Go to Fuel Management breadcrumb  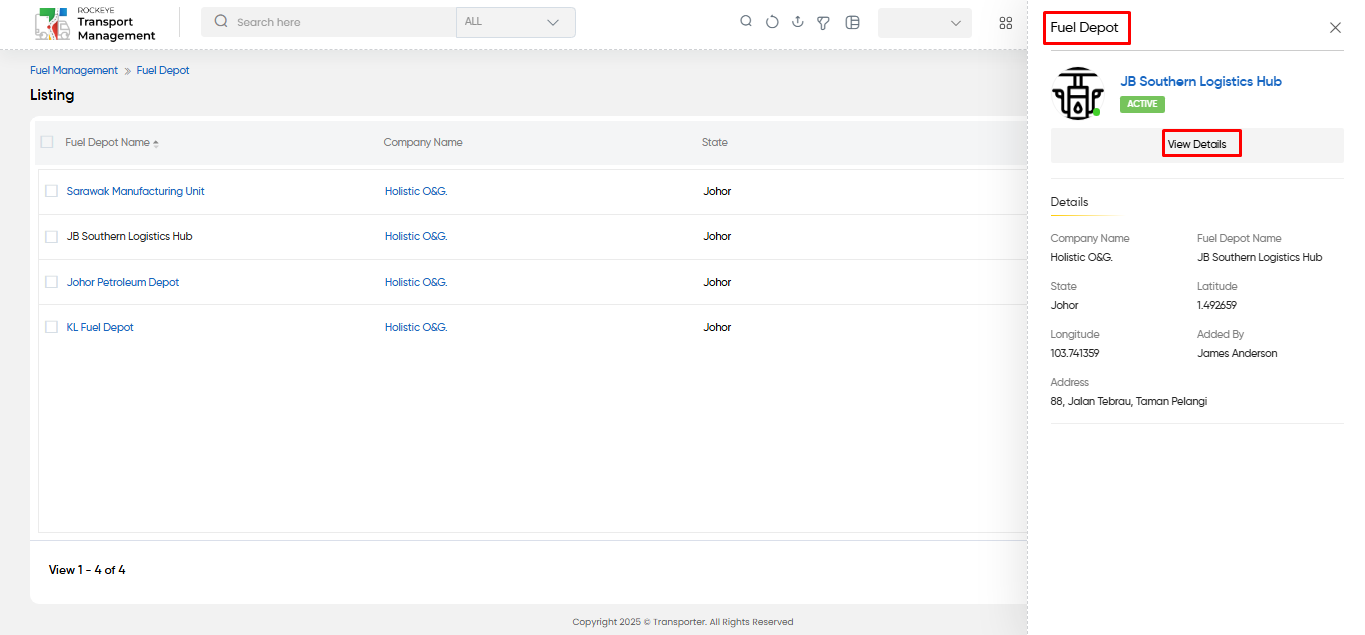[74, 71]
